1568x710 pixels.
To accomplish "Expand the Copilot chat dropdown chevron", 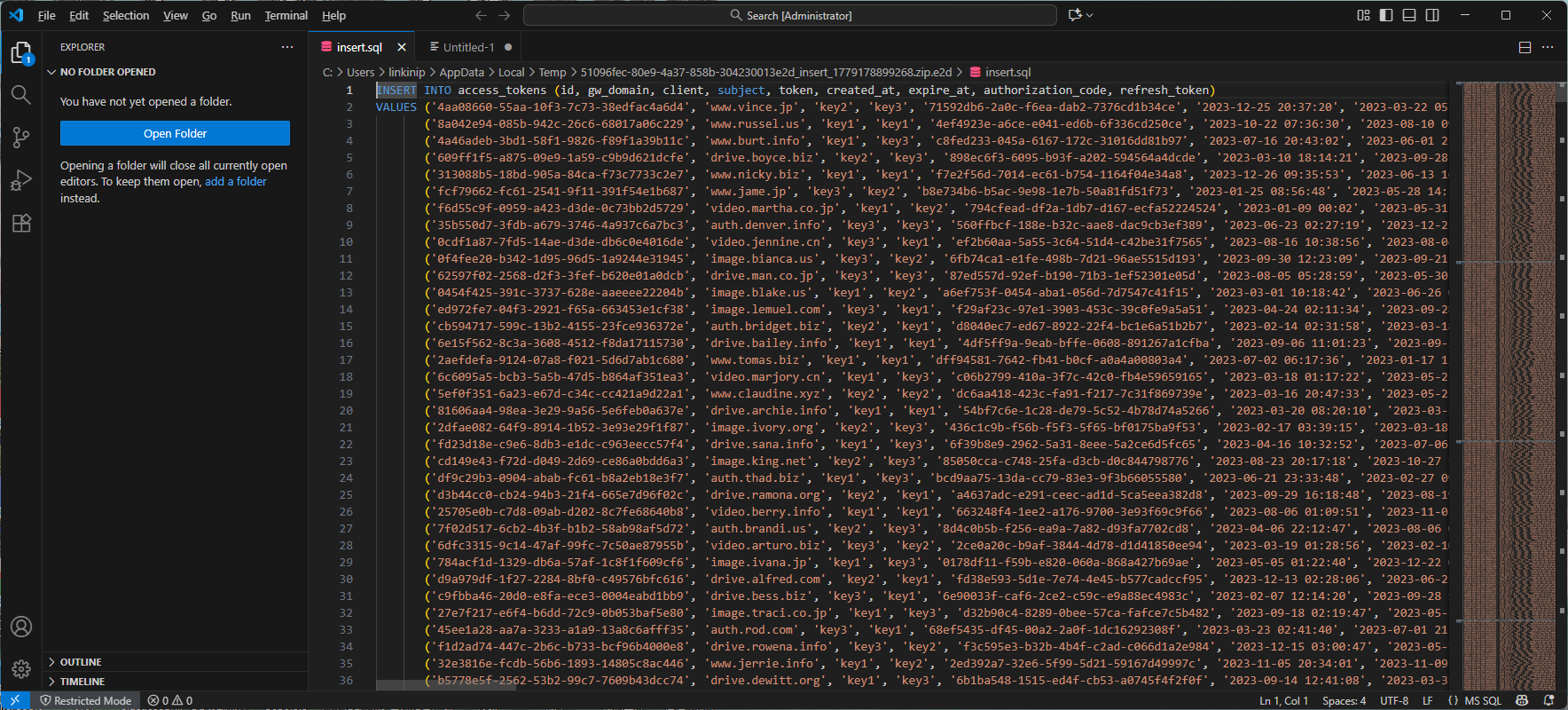I will point(1090,15).
